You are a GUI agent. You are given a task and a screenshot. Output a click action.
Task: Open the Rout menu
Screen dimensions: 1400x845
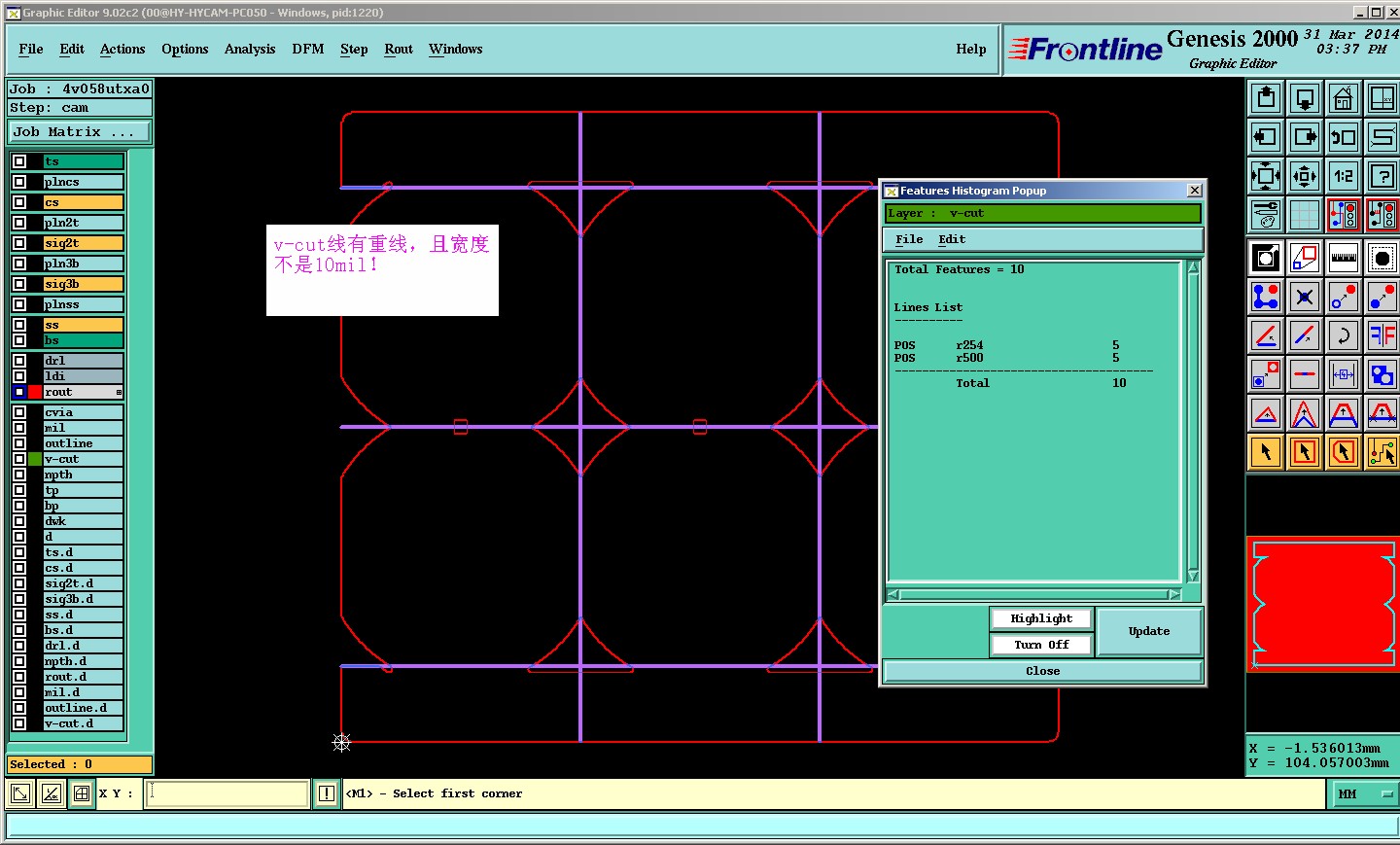tap(399, 50)
